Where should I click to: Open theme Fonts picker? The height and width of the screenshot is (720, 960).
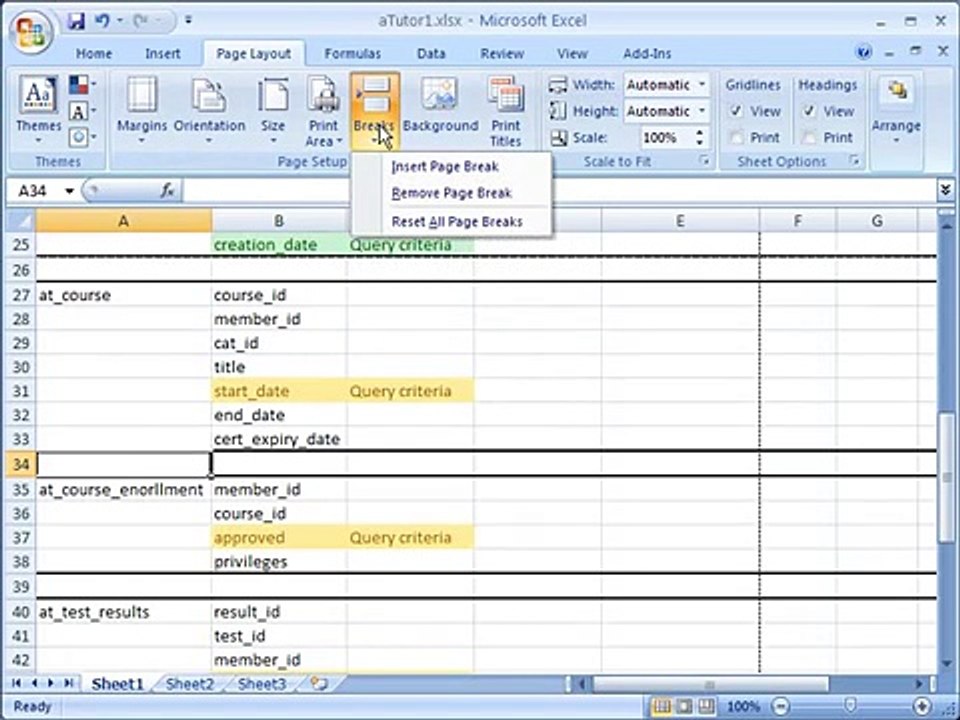[x=82, y=111]
